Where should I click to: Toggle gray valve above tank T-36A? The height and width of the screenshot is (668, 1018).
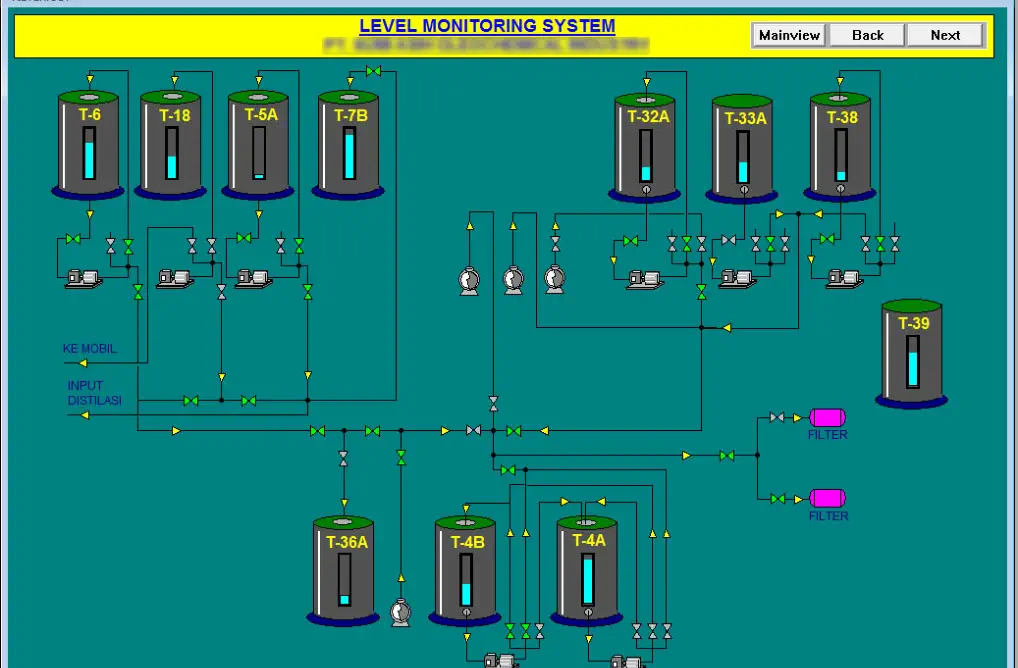point(344,458)
